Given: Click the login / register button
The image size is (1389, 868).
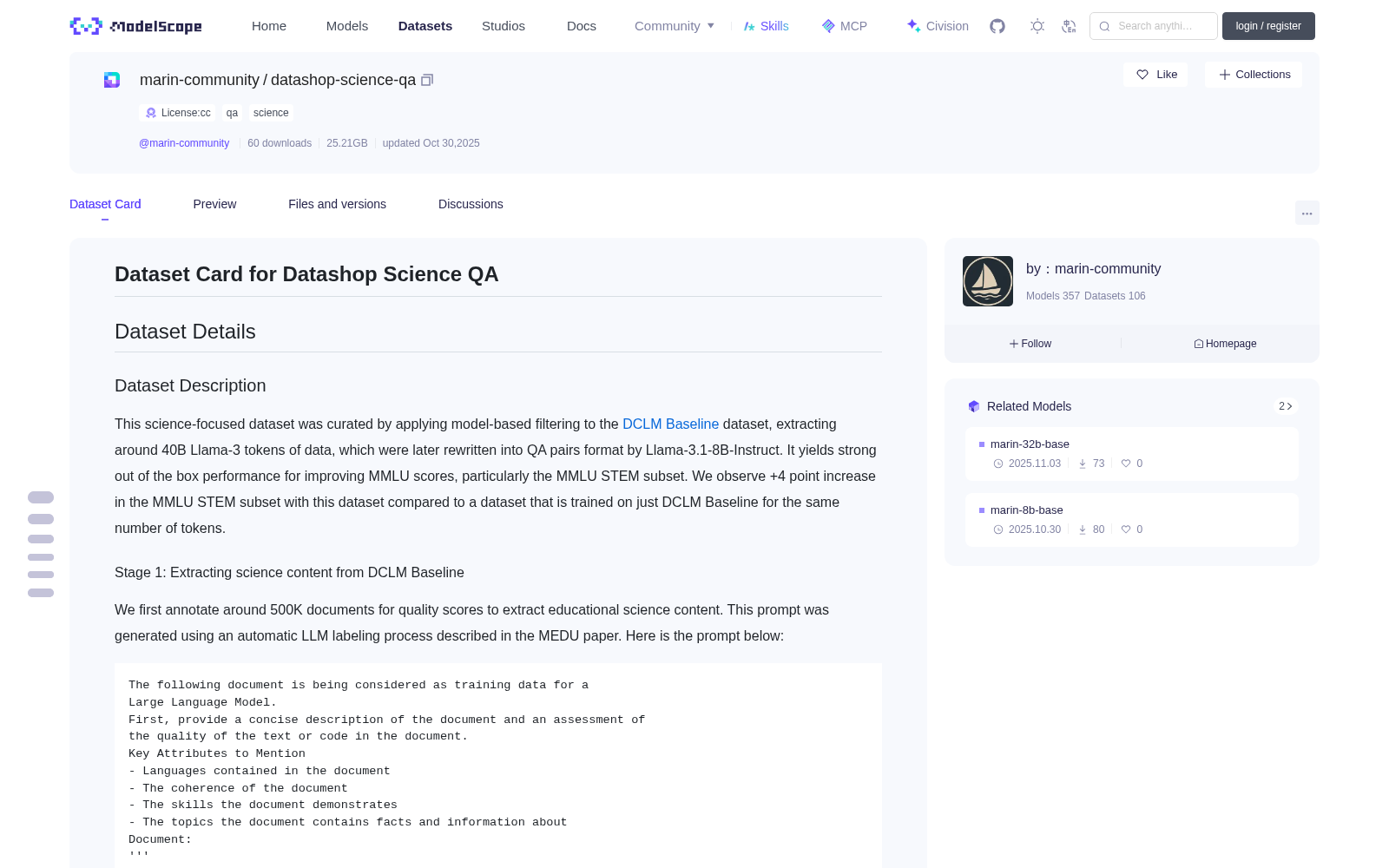Looking at the screenshot, I should [x=1268, y=26].
